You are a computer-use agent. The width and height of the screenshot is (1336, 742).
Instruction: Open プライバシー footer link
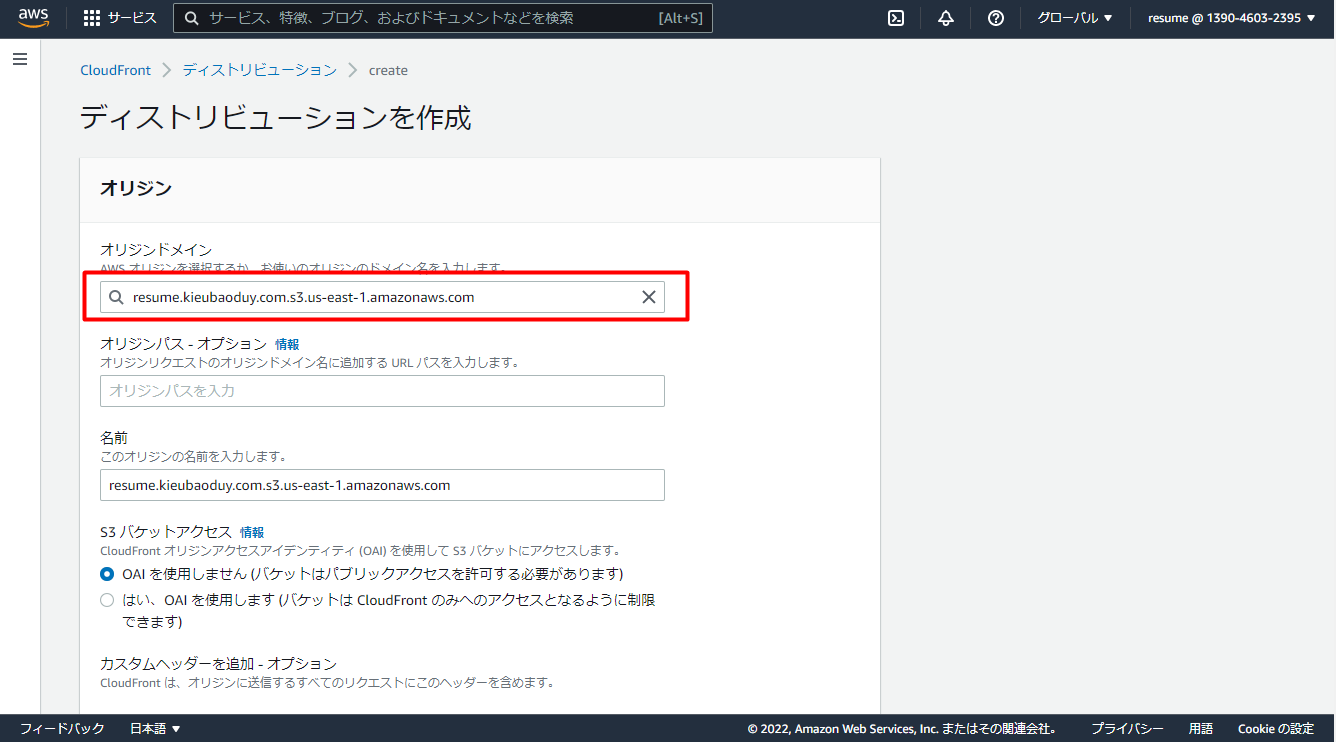point(1127,728)
